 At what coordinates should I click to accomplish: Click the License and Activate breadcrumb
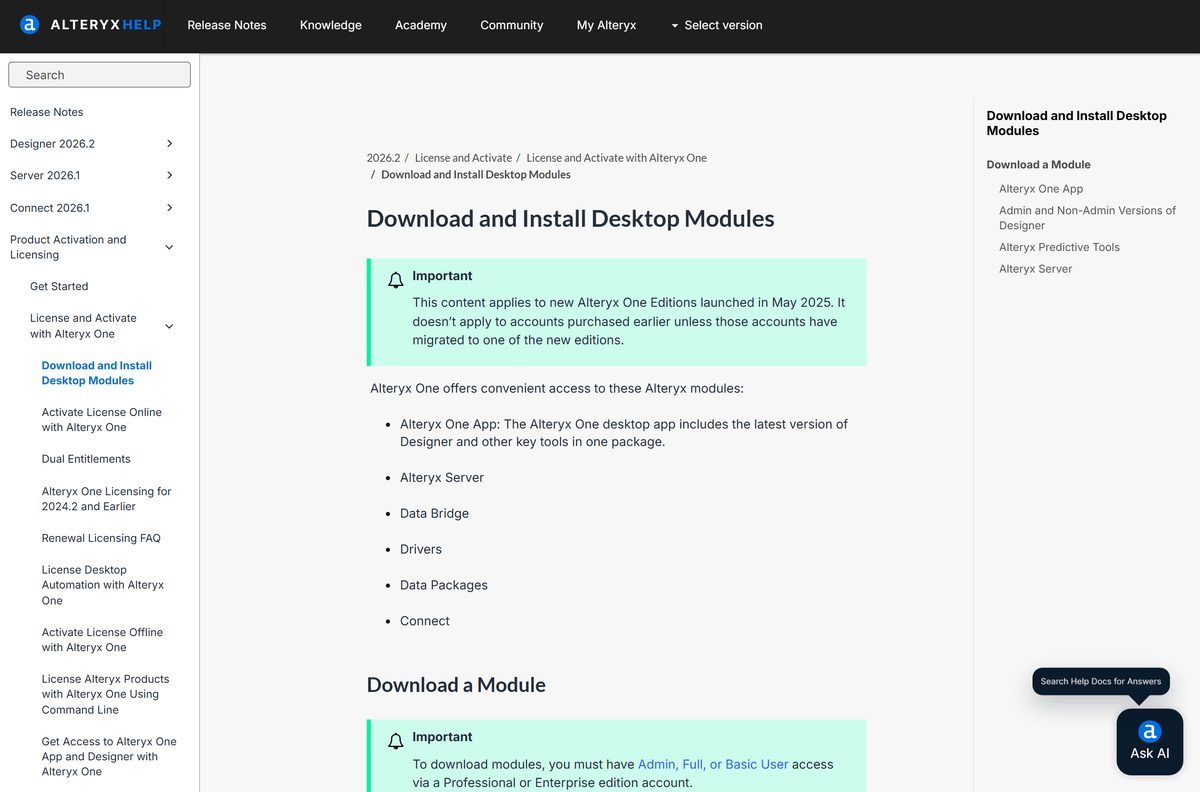click(x=463, y=158)
